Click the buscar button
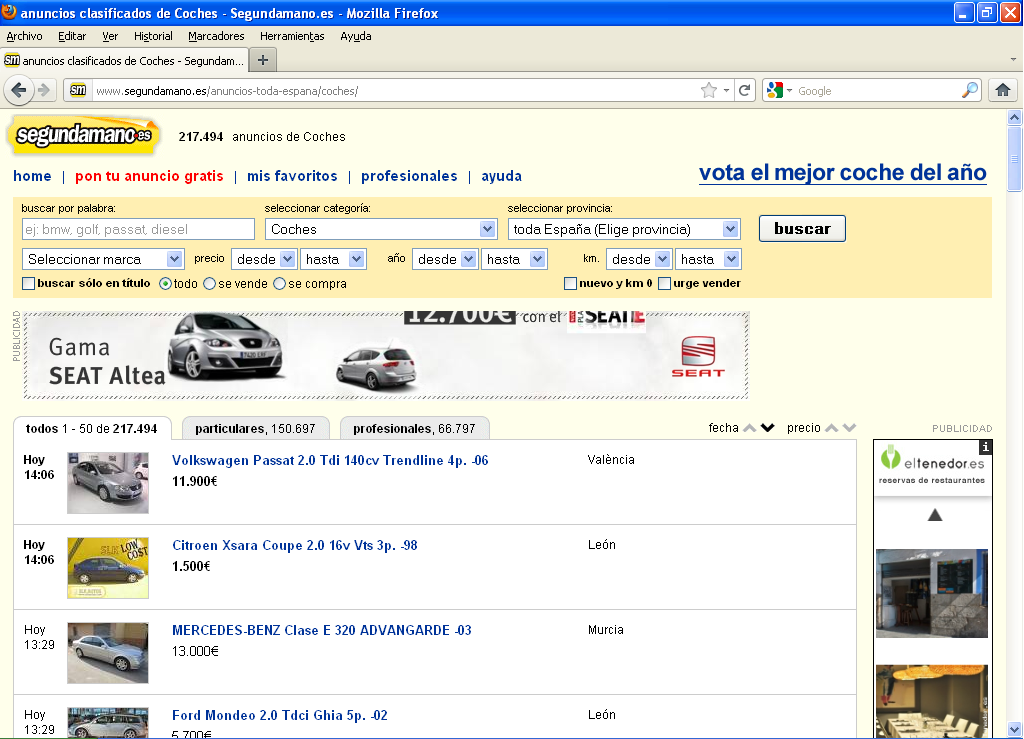Image resolution: width=1024 pixels, height=739 pixels. (802, 228)
